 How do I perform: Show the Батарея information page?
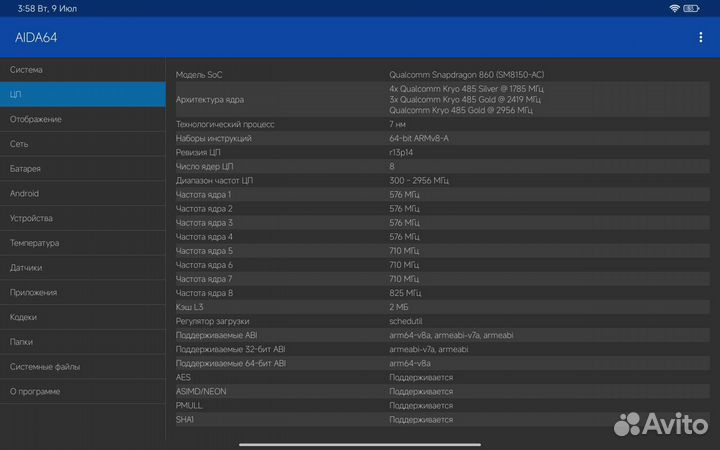point(82,169)
